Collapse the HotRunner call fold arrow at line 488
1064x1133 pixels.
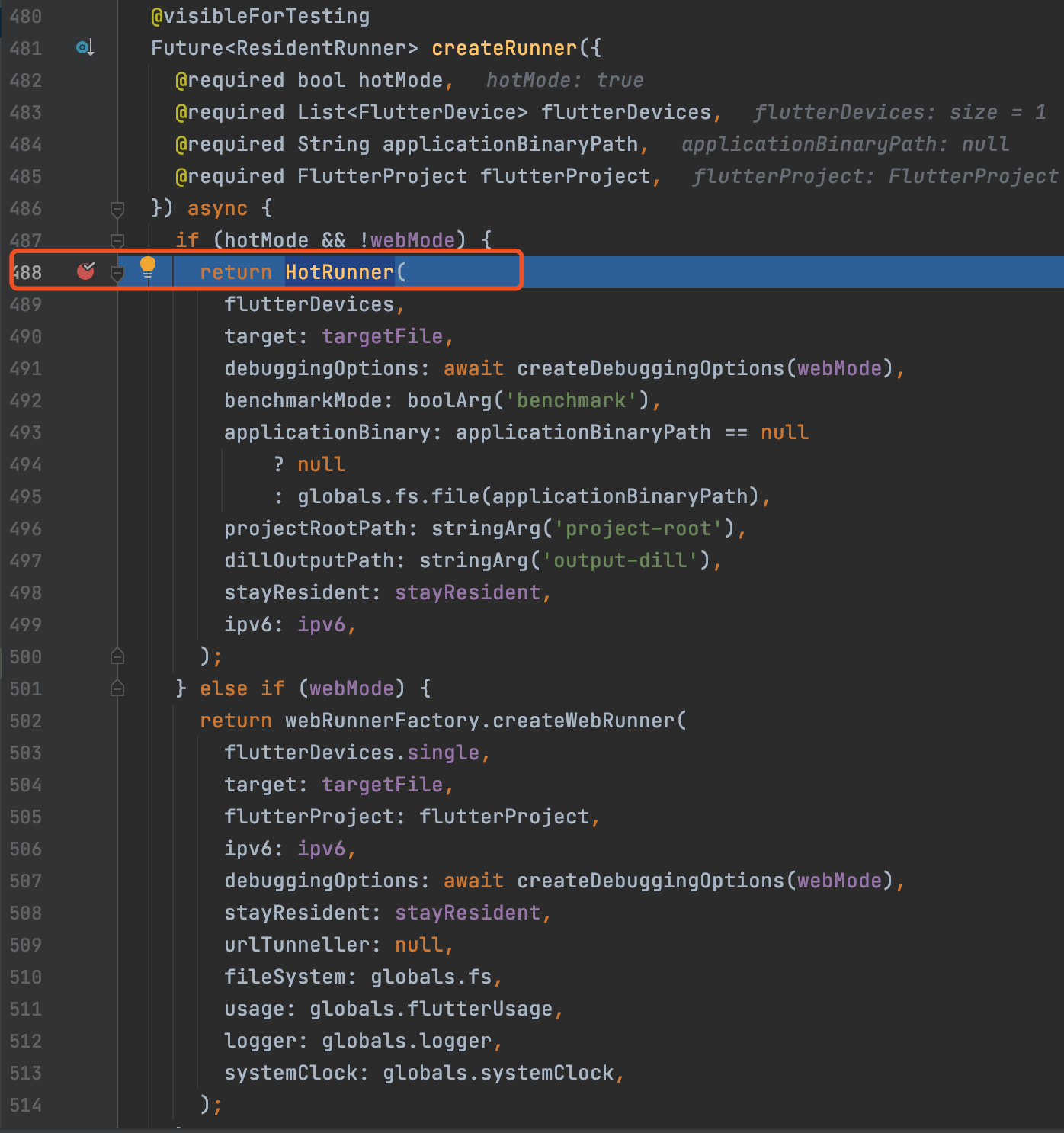point(117,273)
